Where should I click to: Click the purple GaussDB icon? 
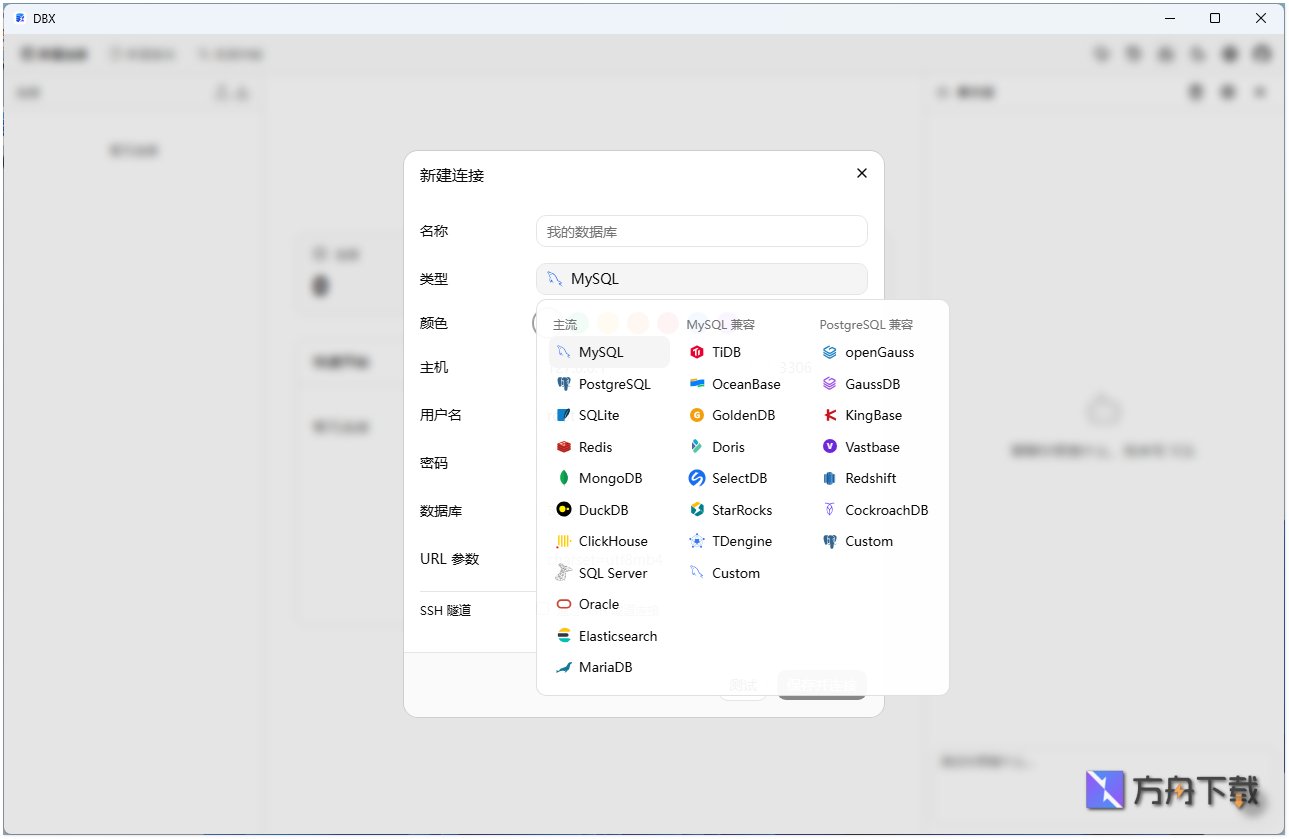[x=830, y=384]
